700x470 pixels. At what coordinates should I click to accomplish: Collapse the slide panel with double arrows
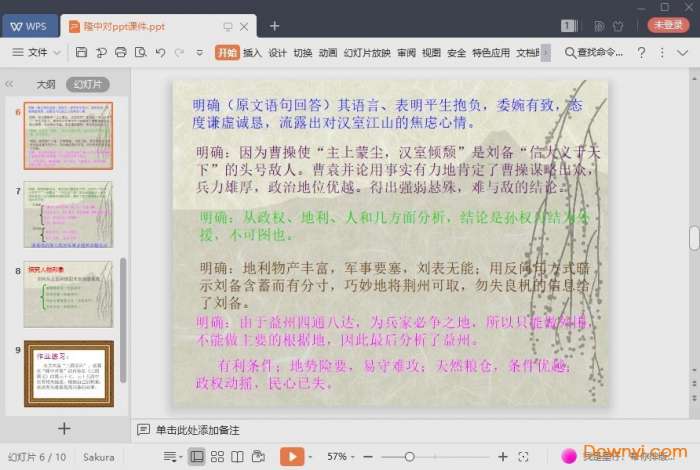9,84
